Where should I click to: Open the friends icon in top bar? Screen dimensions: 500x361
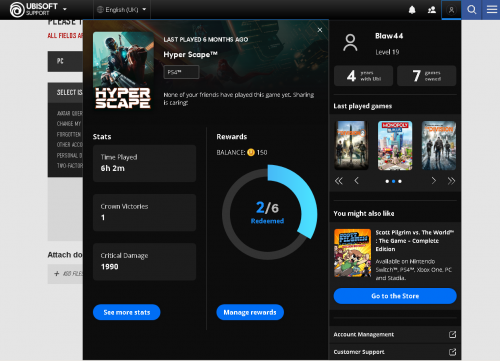(x=432, y=10)
